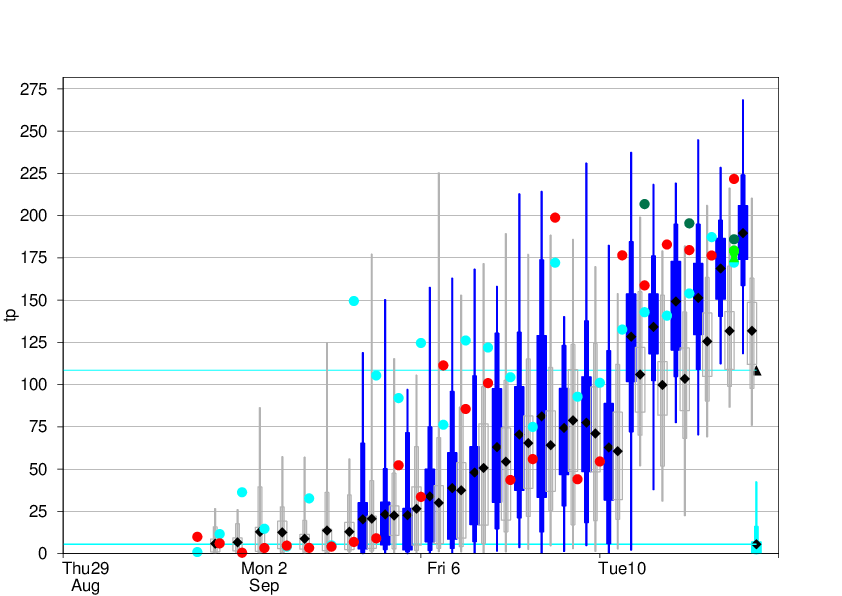Click the y-axis tick label 50
Viewport: 842px width, 596px height.
38,469
